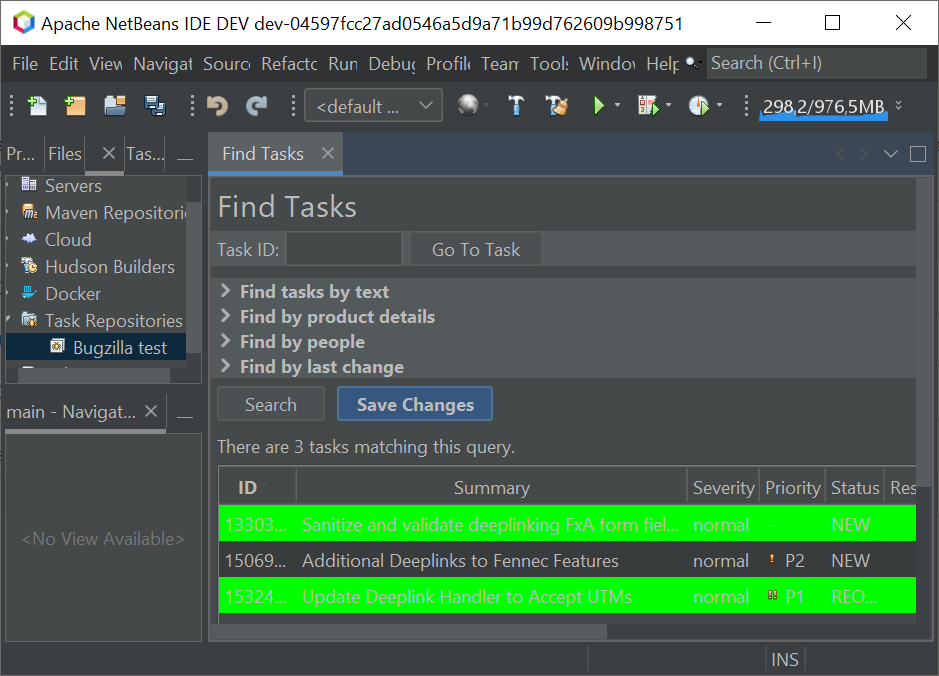Open the File menu

(x=25, y=63)
